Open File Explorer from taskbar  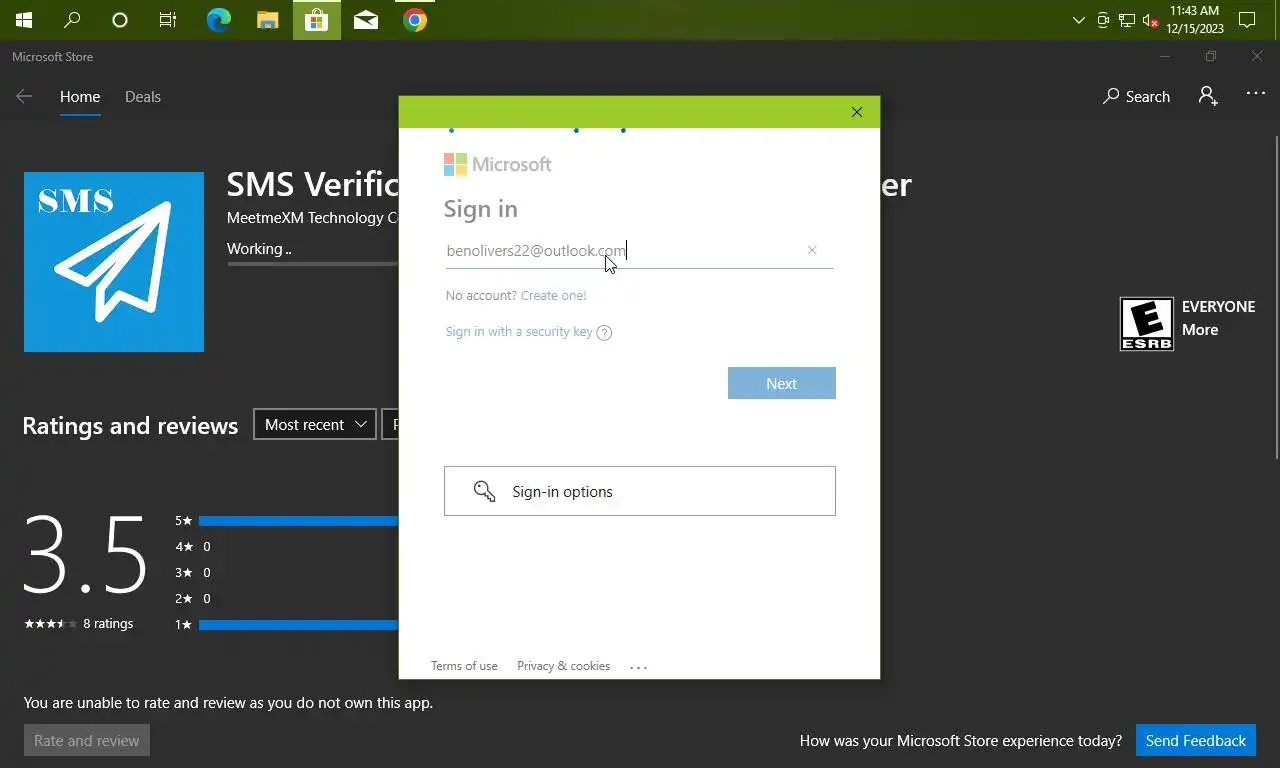pos(267,20)
